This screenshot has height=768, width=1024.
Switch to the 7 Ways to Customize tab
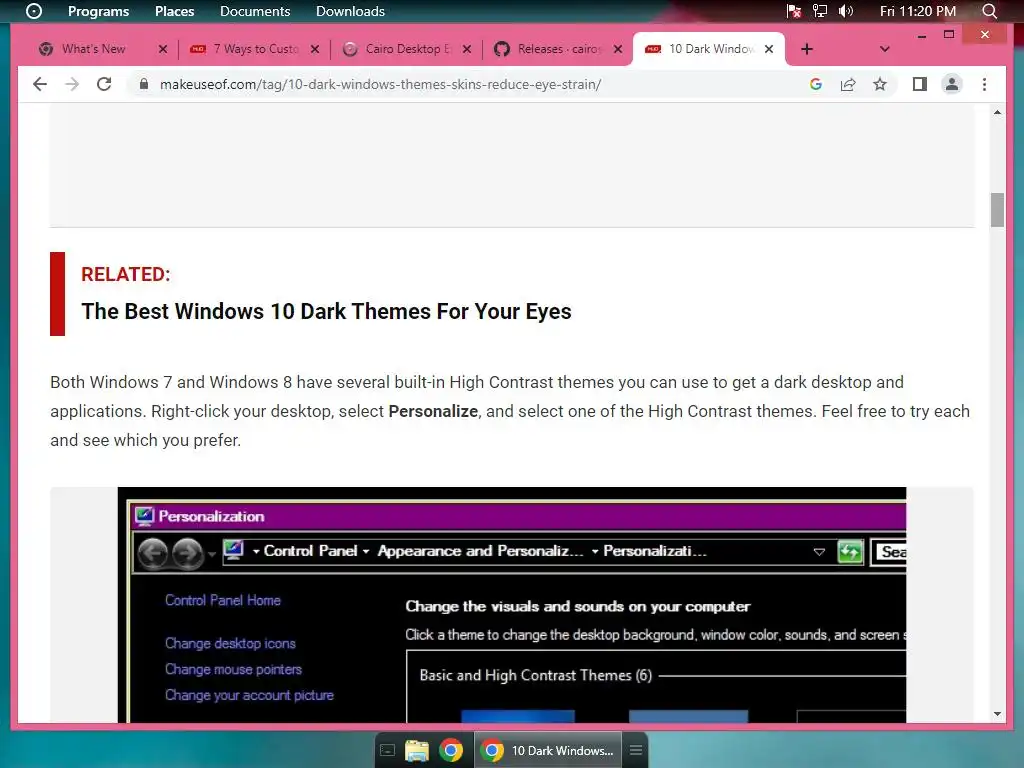click(x=255, y=49)
